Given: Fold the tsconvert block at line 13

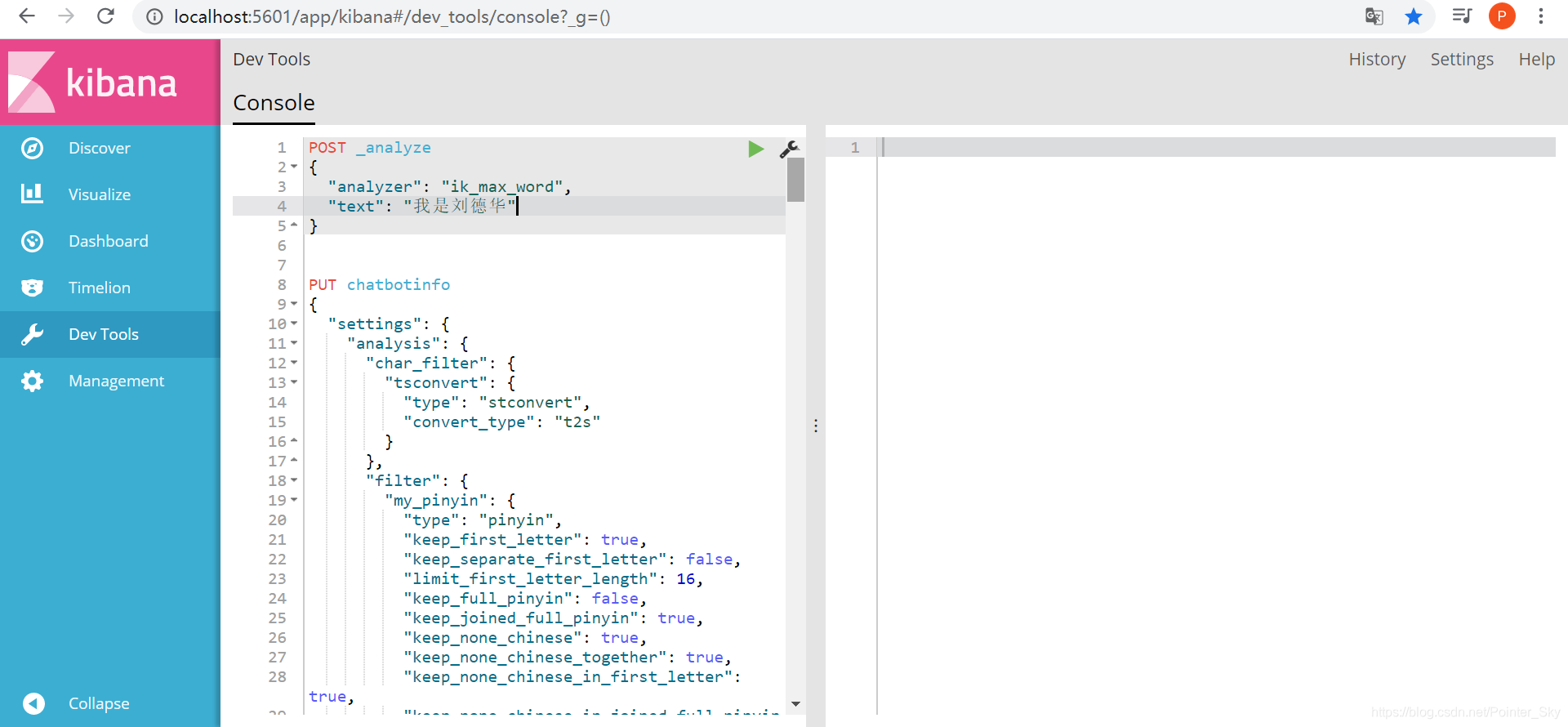Looking at the screenshot, I should [294, 382].
